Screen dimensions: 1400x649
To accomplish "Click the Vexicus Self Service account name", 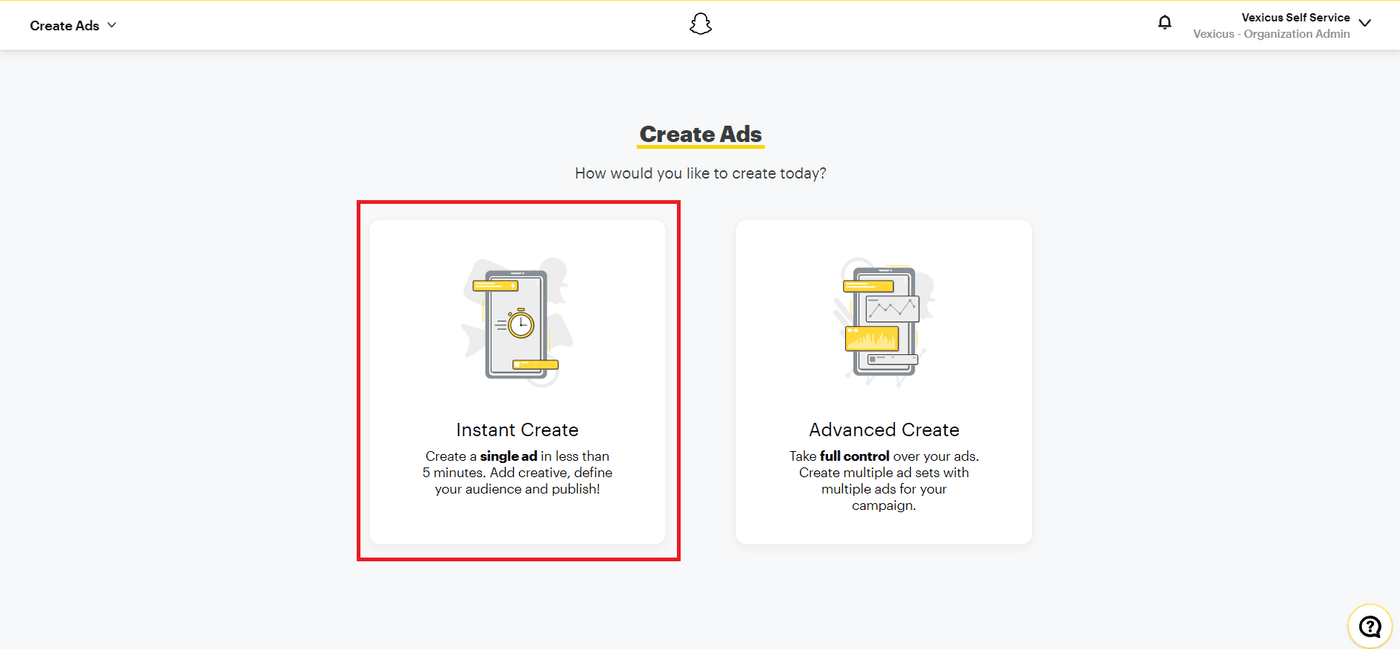I will tap(1297, 17).
